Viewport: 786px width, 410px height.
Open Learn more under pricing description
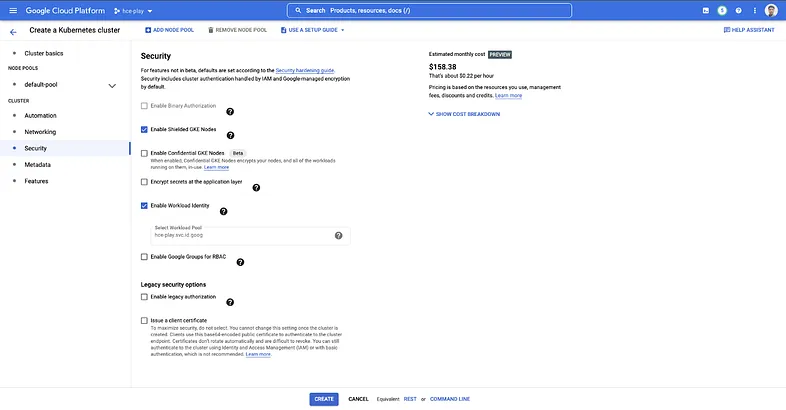(508, 96)
